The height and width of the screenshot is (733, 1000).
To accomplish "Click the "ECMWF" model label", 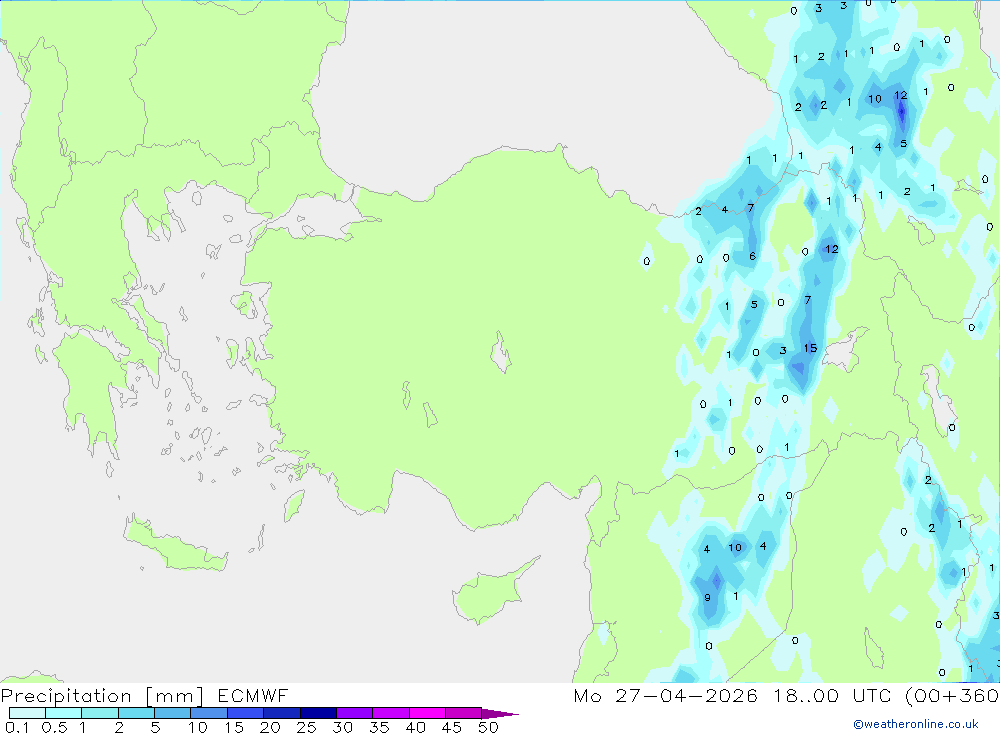I will point(253,695).
